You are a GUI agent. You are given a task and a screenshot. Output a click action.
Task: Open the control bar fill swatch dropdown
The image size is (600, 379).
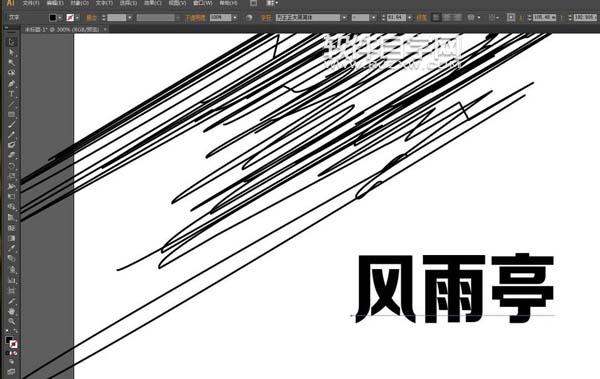click(60, 18)
